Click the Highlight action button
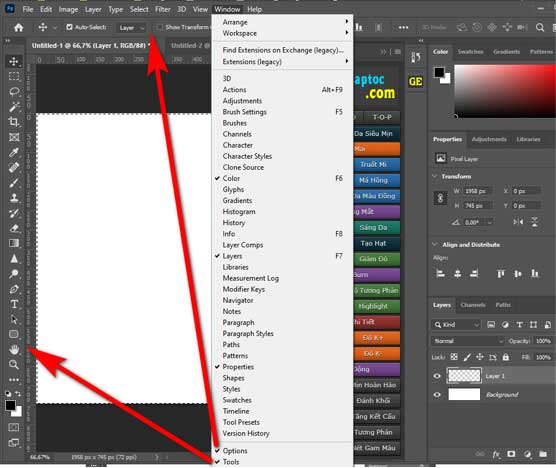Screen dimensions: 556x468 377,306
